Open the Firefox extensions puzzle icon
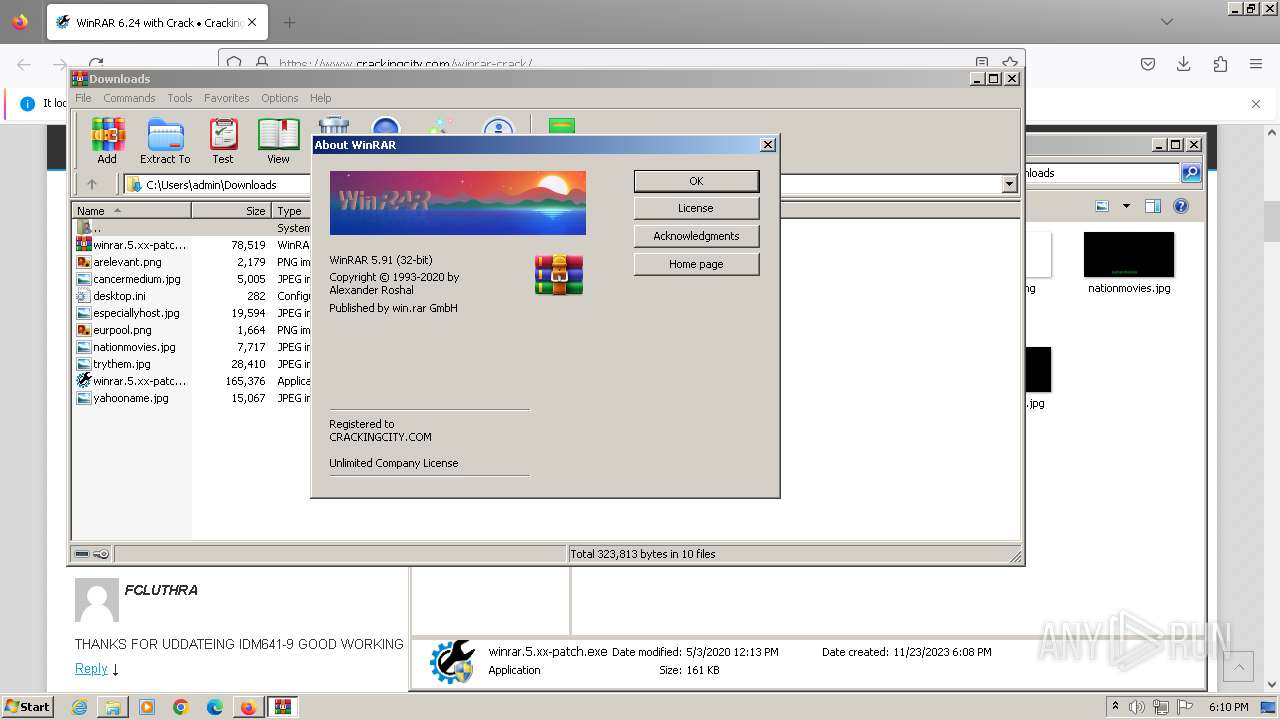This screenshot has width=1280, height=720. 1220,64
